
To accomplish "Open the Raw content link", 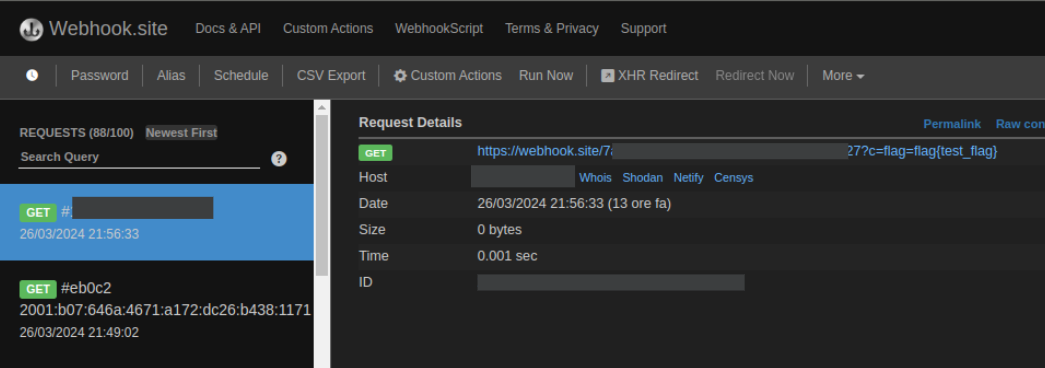I will pos(1020,124).
